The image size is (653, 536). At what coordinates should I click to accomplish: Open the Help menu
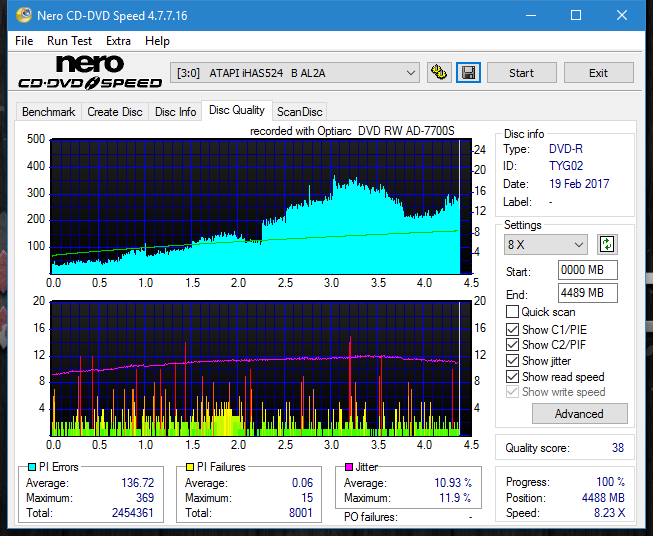point(157,41)
